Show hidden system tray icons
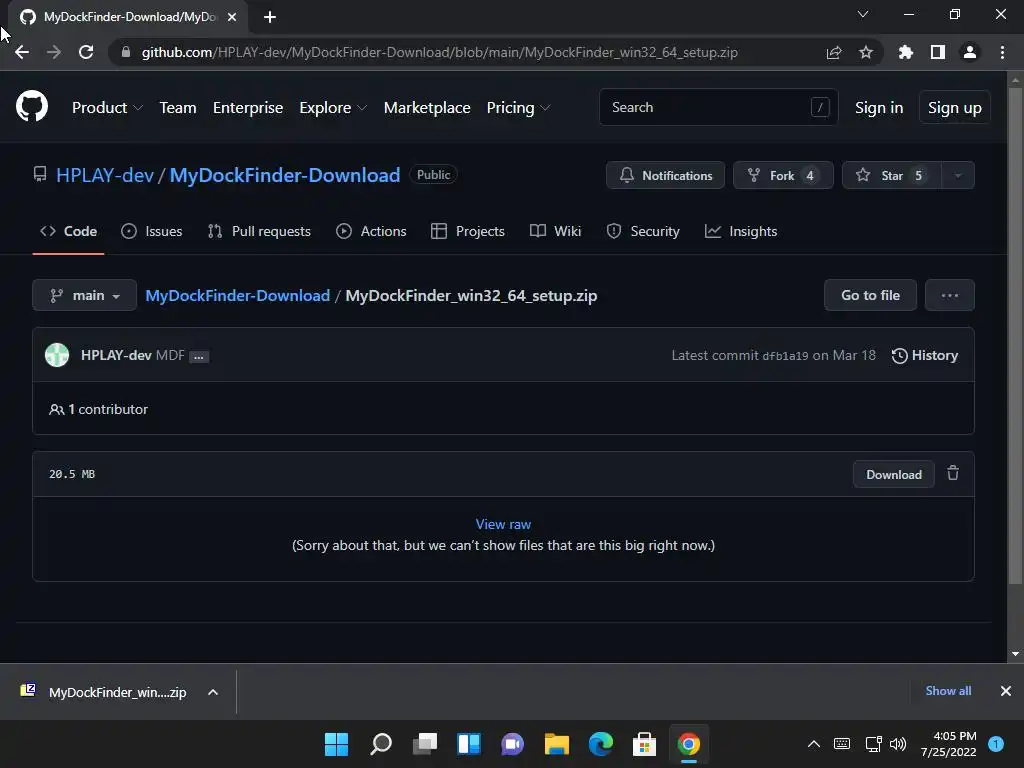 tap(814, 744)
